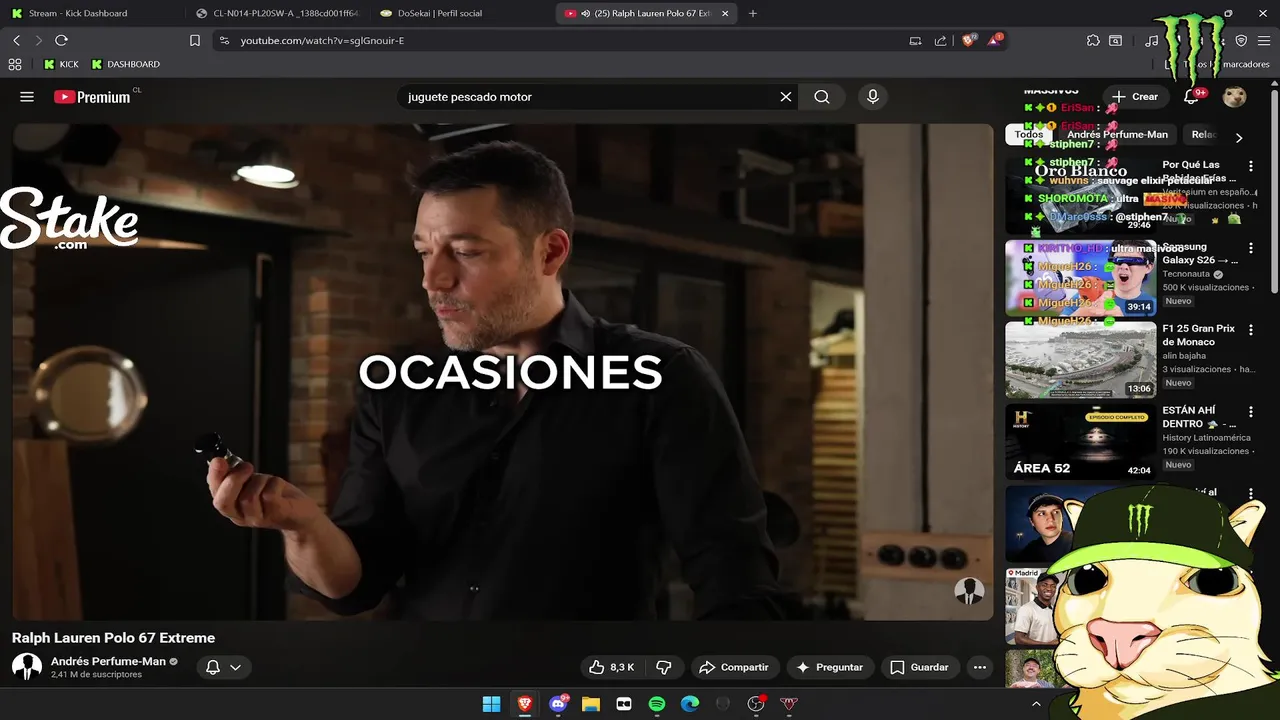Click the Compartir button
1280x720 pixels.
pyautogui.click(x=734, y=667)
